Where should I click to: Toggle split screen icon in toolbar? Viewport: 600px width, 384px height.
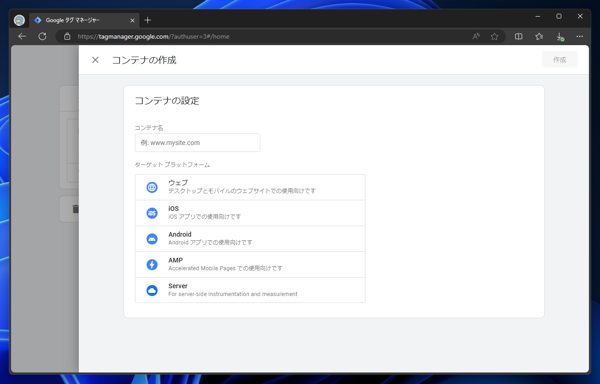[x=518, y=36]
